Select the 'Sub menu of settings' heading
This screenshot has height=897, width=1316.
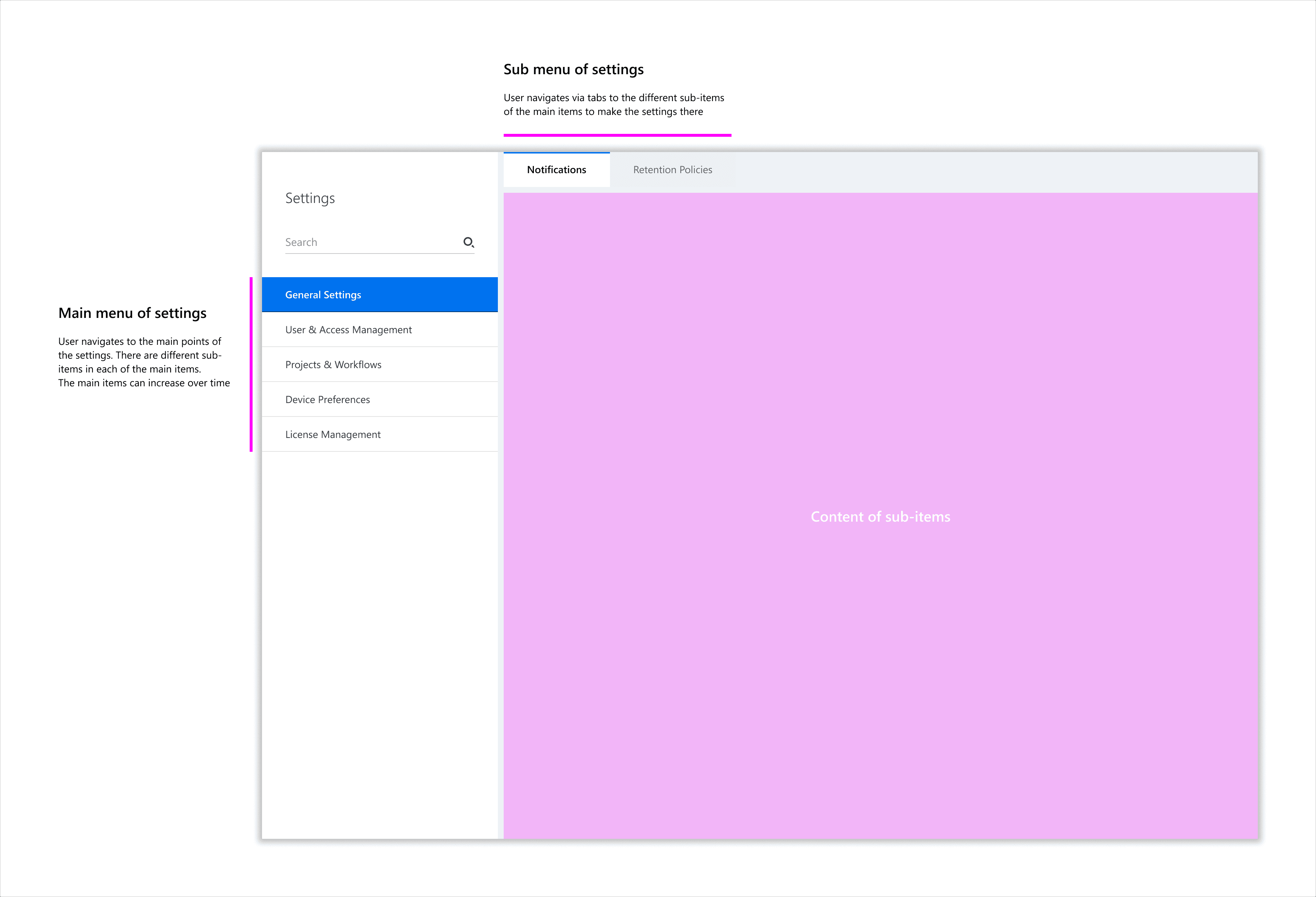573,69
